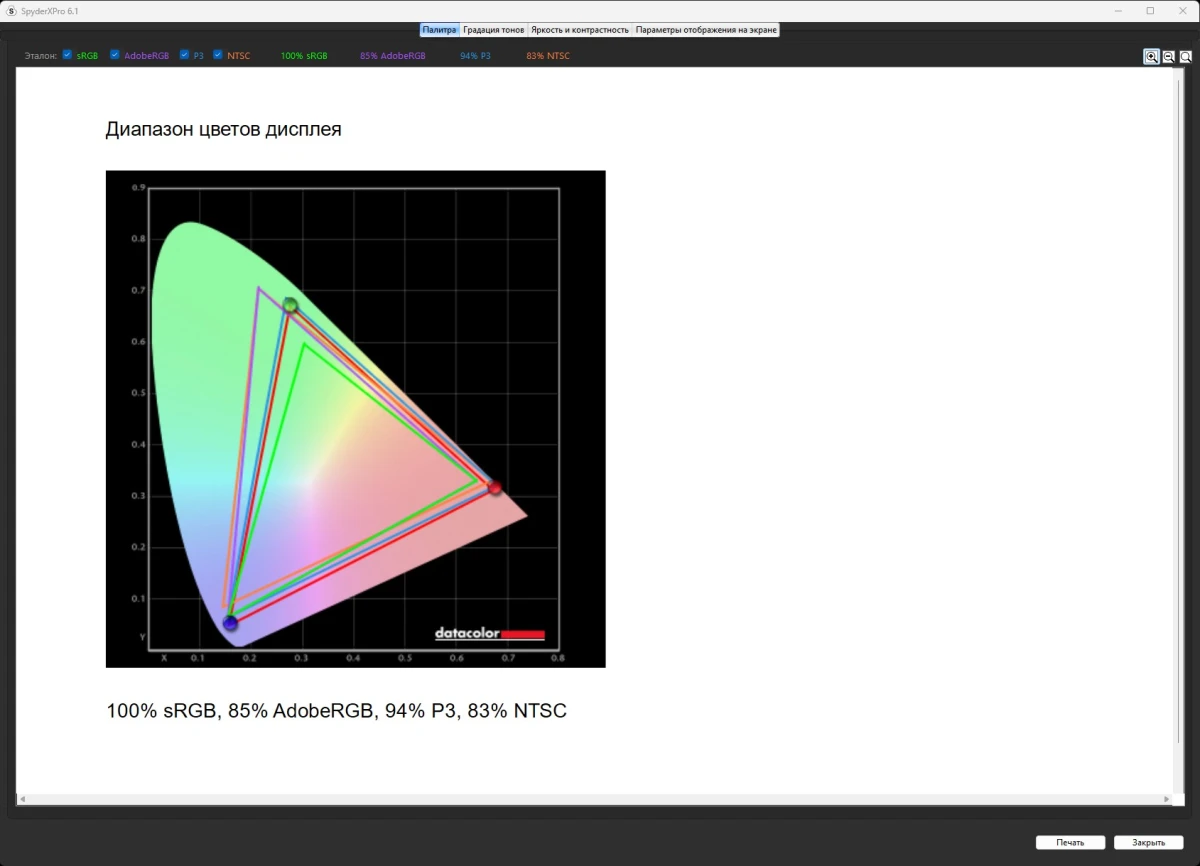Click the horizontal scrollbar left arrow
The width and height of the screenshot is (1200, 866).
click(22, 799)
